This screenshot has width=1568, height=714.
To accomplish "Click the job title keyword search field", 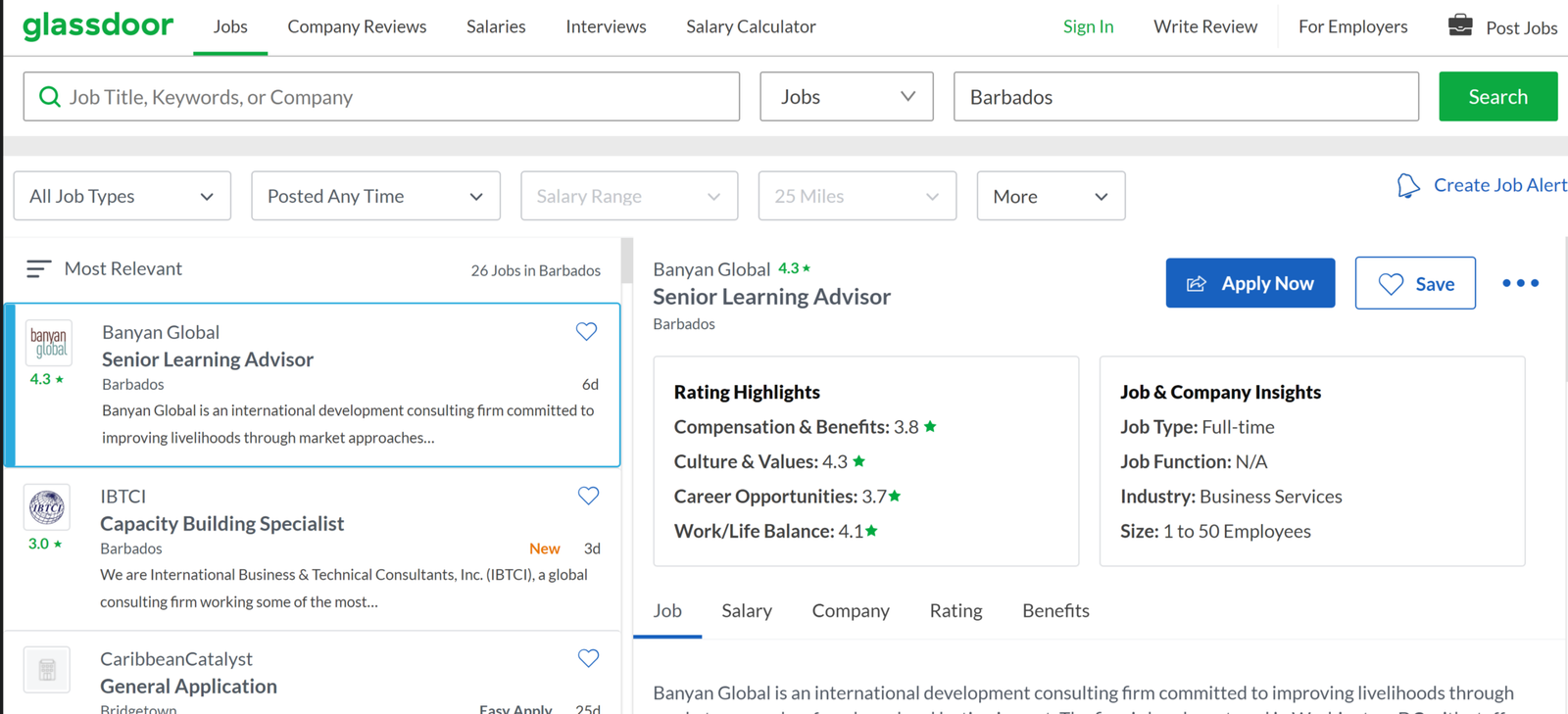I will pyautogui.click(x=381, y=96).
